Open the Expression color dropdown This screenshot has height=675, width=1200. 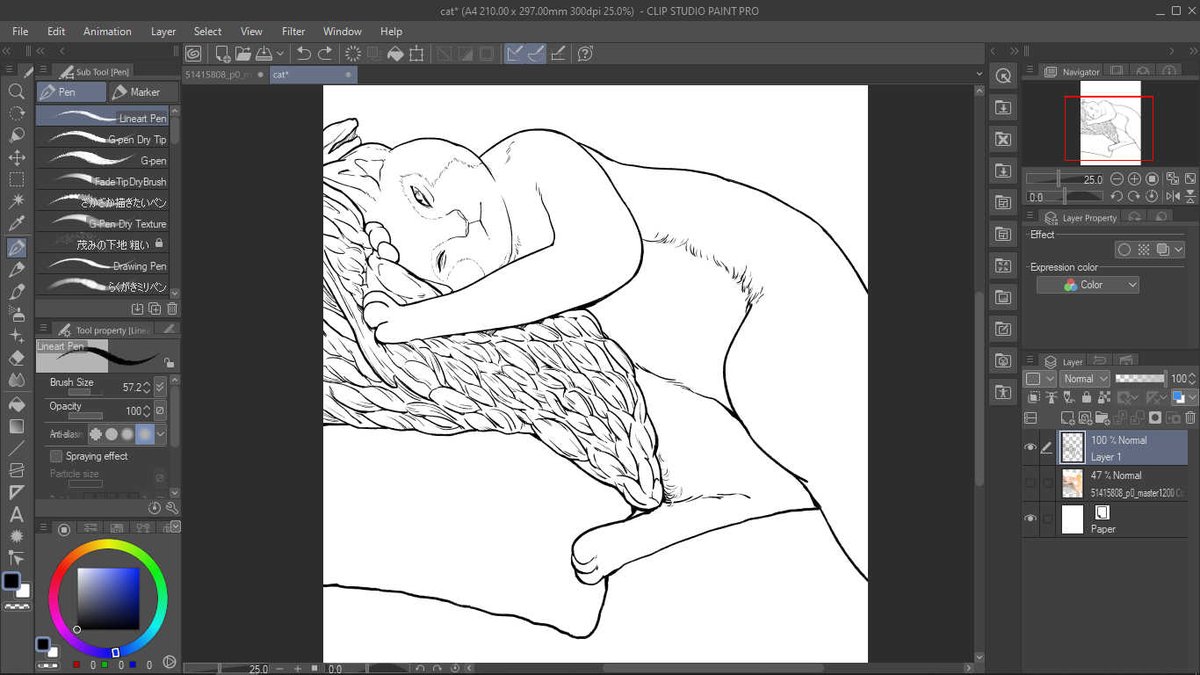(x=1087, y=285)
